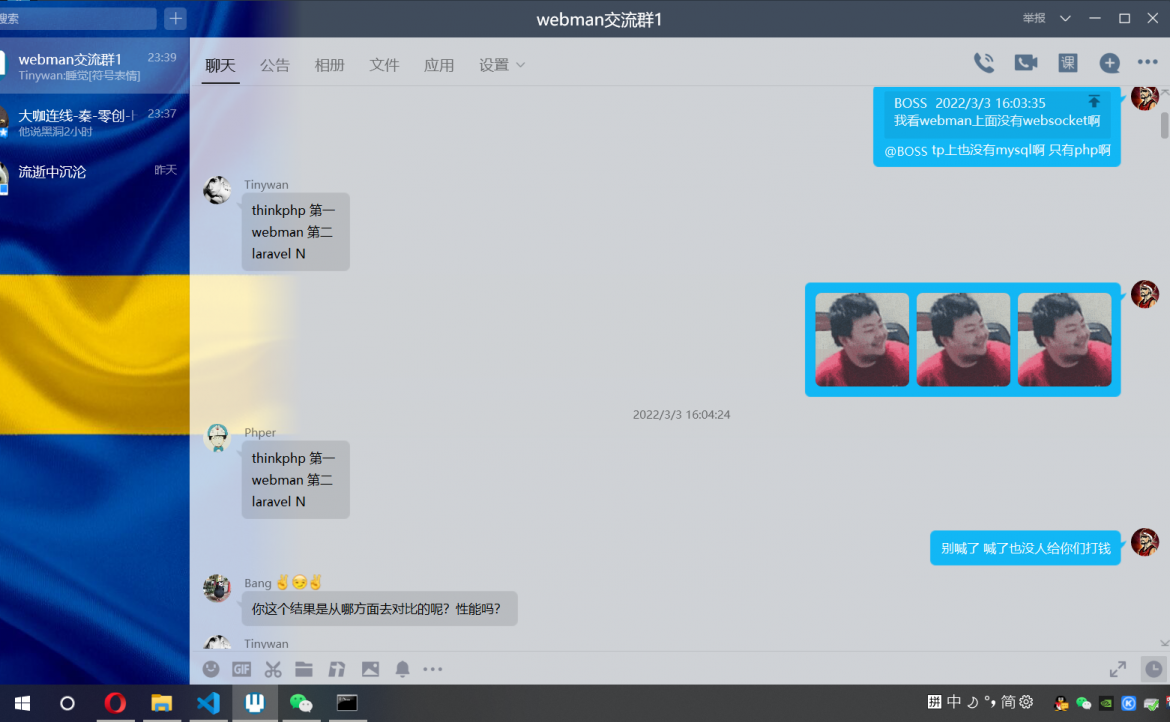Viewport: 1170px width, 722px height.
Task: Show more input tools via the three dots
Action: pyautogui.click(x=433, y=669)
